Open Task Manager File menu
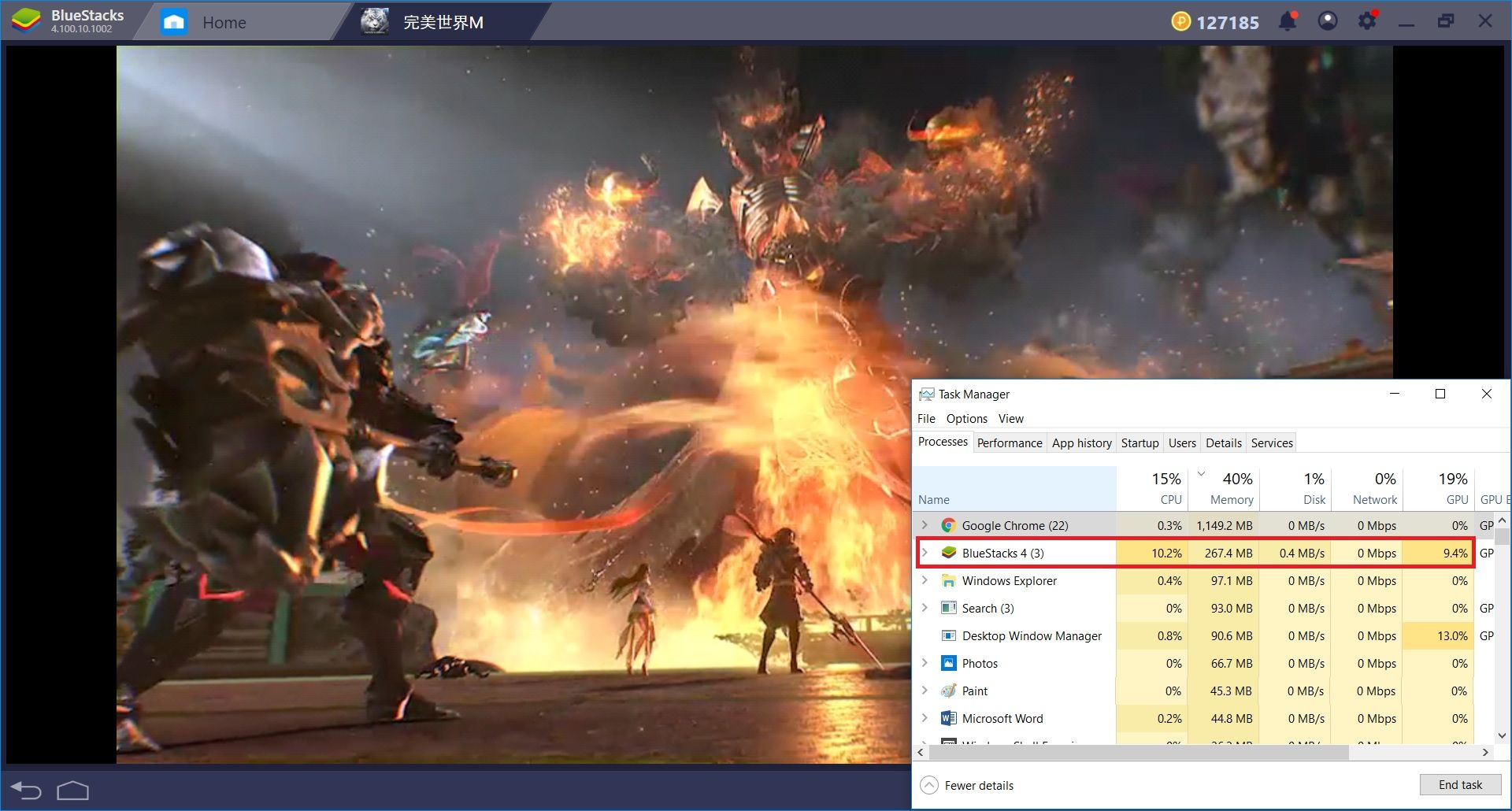 [x=926, y=419]
